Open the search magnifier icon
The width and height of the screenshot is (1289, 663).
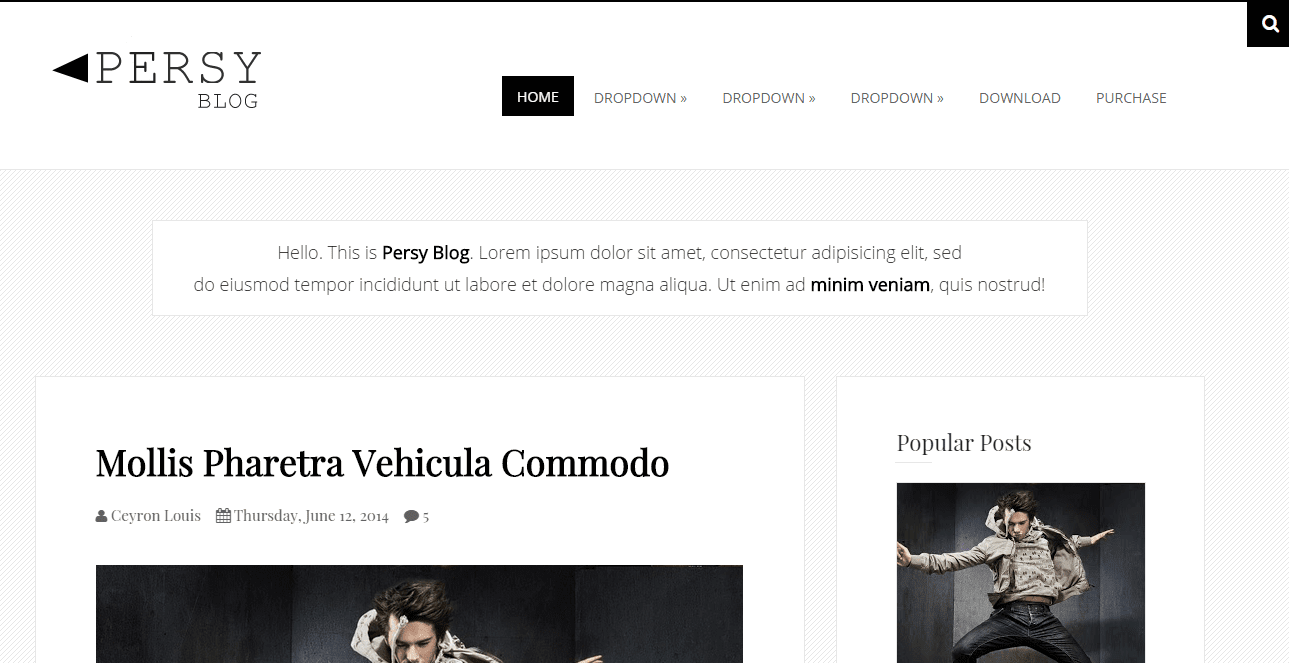[x=1269, y=24]
